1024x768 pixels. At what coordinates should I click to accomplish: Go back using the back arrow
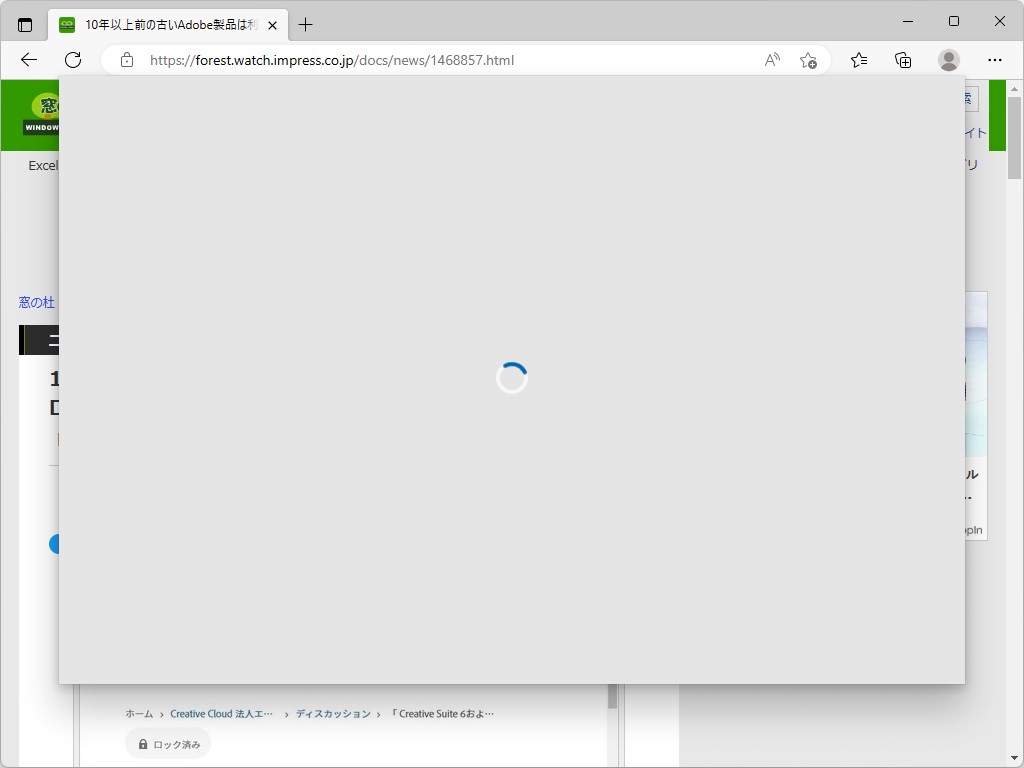tap(28, 60)
